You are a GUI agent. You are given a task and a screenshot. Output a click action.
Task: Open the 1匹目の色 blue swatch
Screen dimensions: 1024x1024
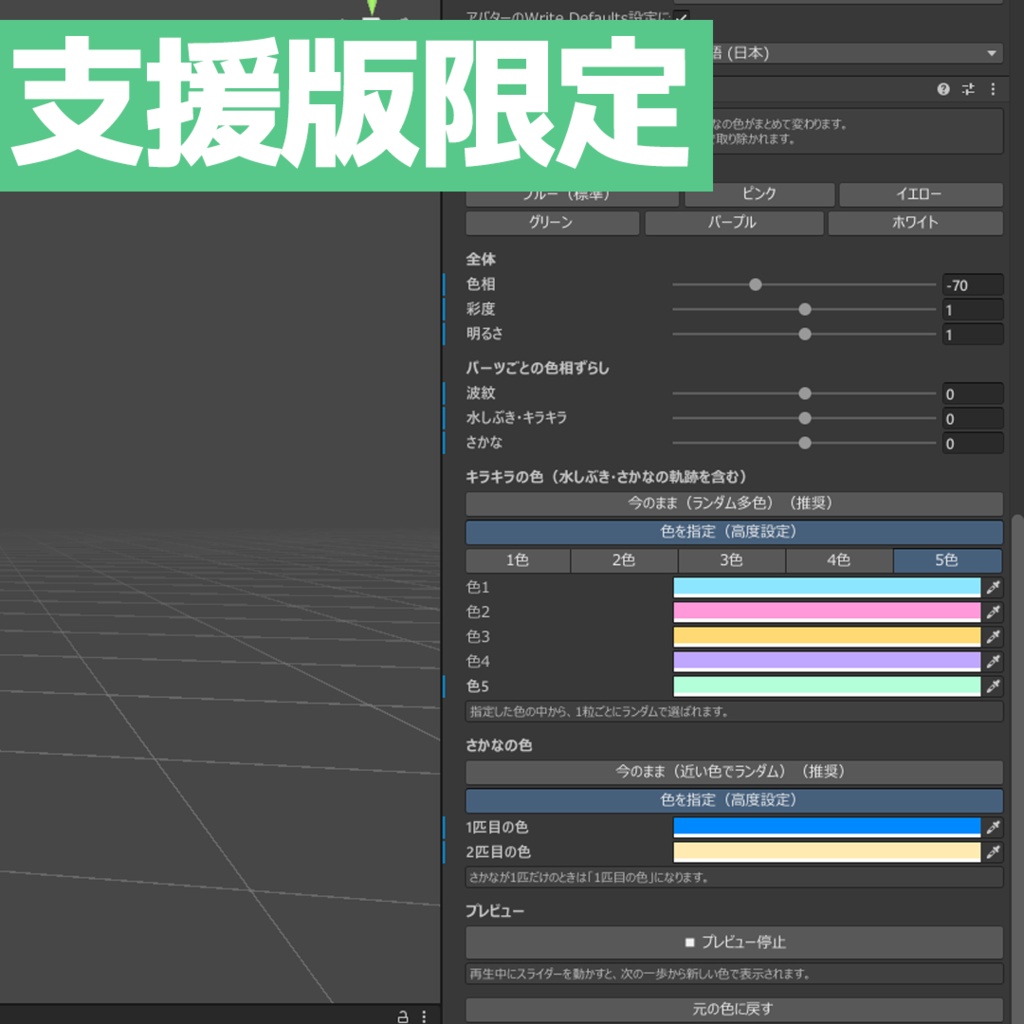pos(827,827)
